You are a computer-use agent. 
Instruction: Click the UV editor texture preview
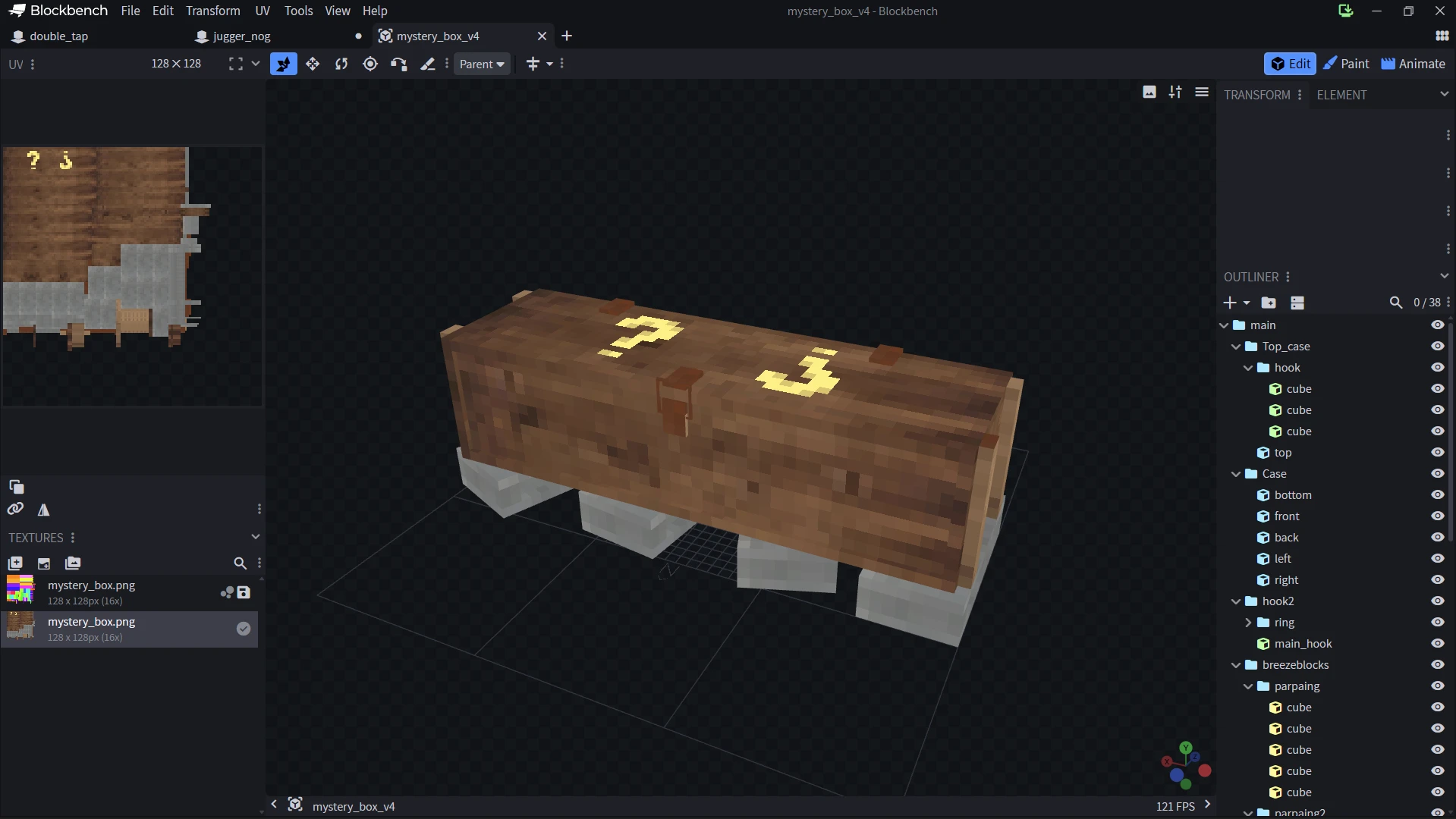click(x=132, y=276)
